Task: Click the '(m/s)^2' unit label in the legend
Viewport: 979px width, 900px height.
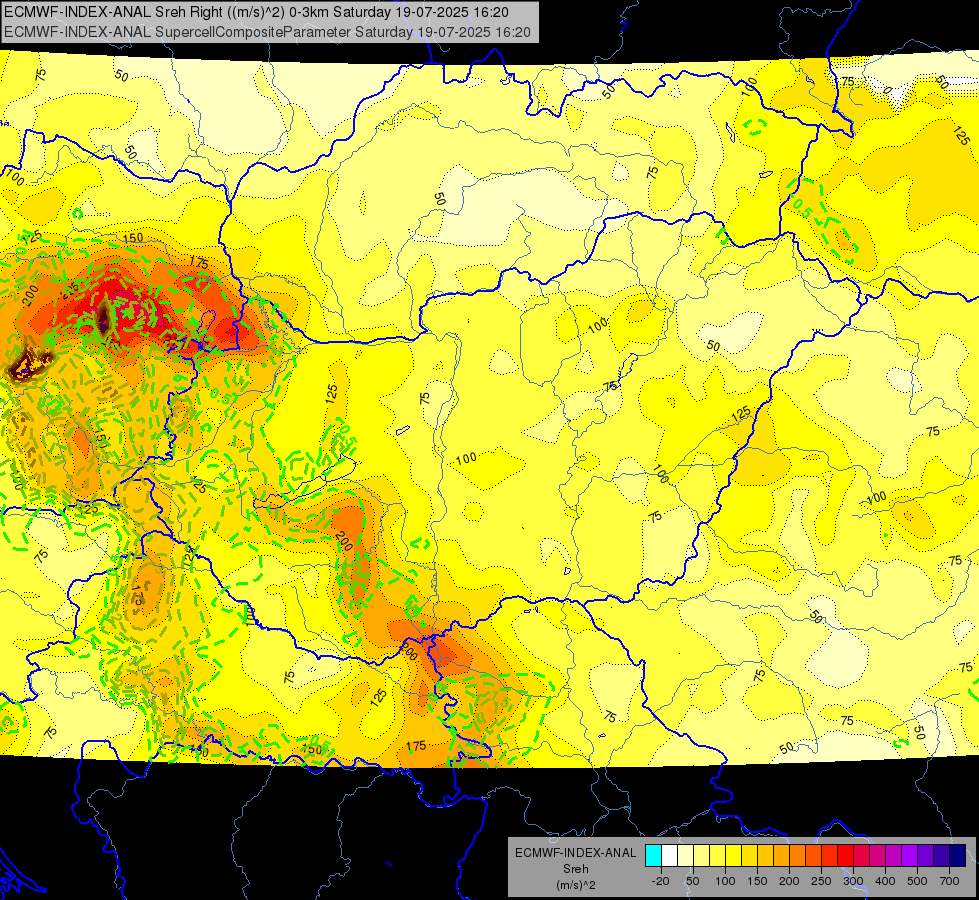Action: click(x=576, y=884)
